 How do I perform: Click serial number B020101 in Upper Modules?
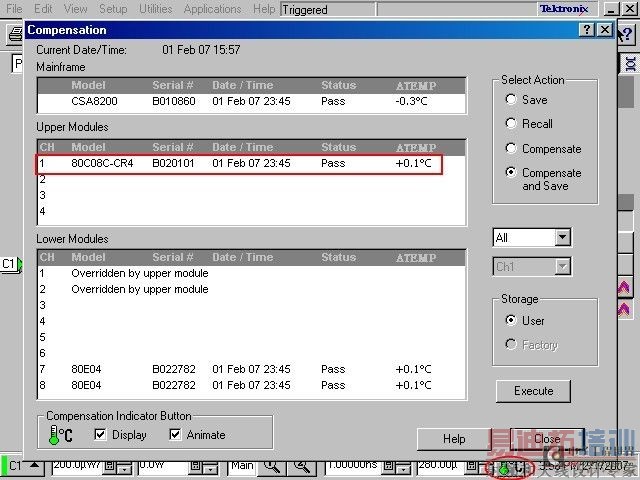click(173, 163)
